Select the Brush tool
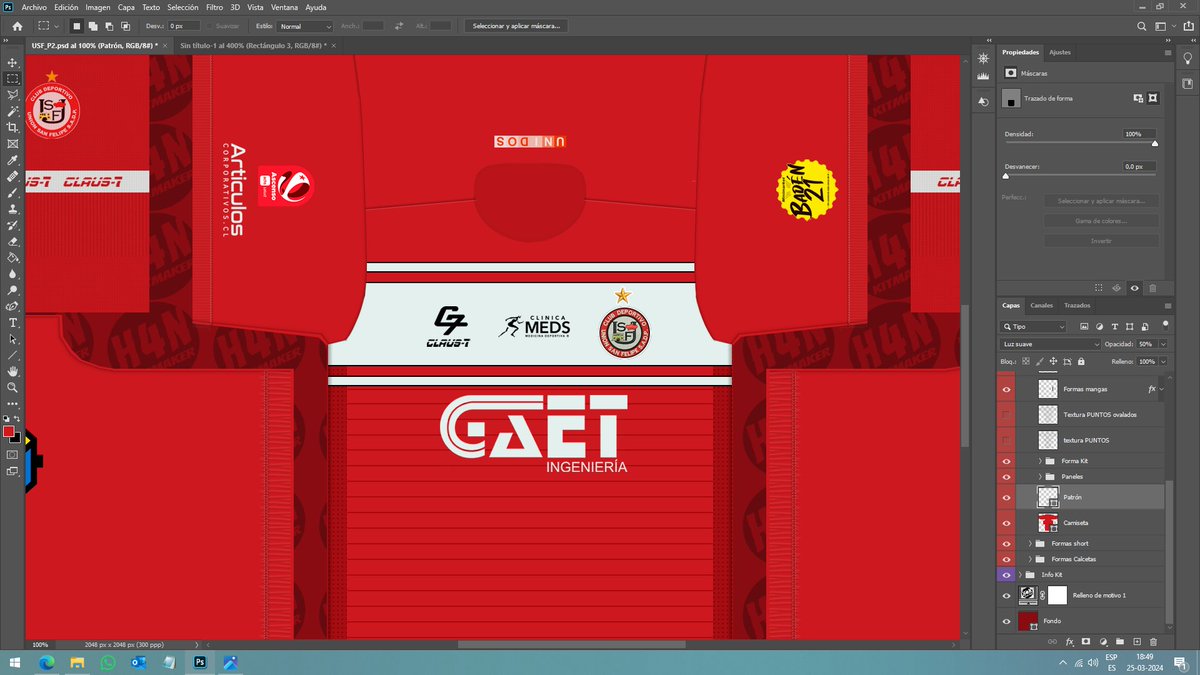Viewport: 1200px width, 675px height. coord(12,192)
